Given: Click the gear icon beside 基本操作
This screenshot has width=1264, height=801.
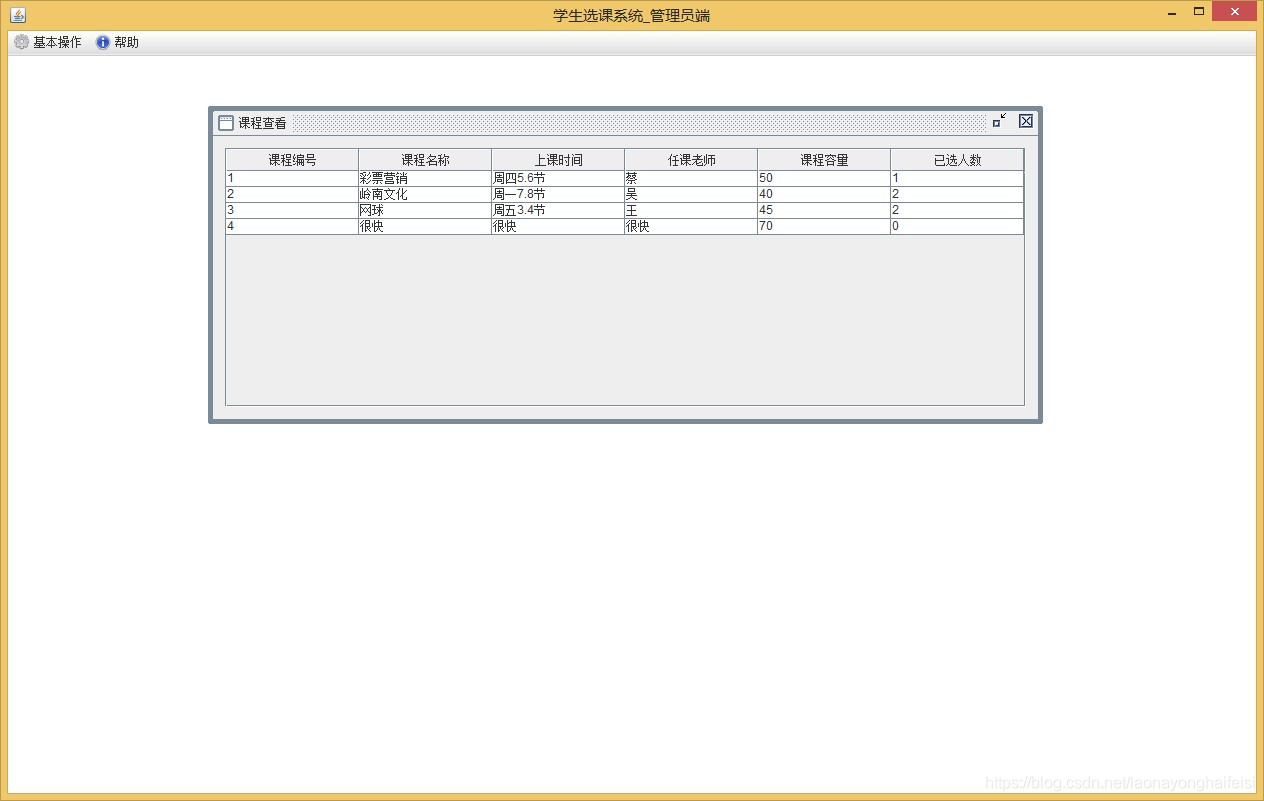Looking at the screenshot, I should [21, 42].
